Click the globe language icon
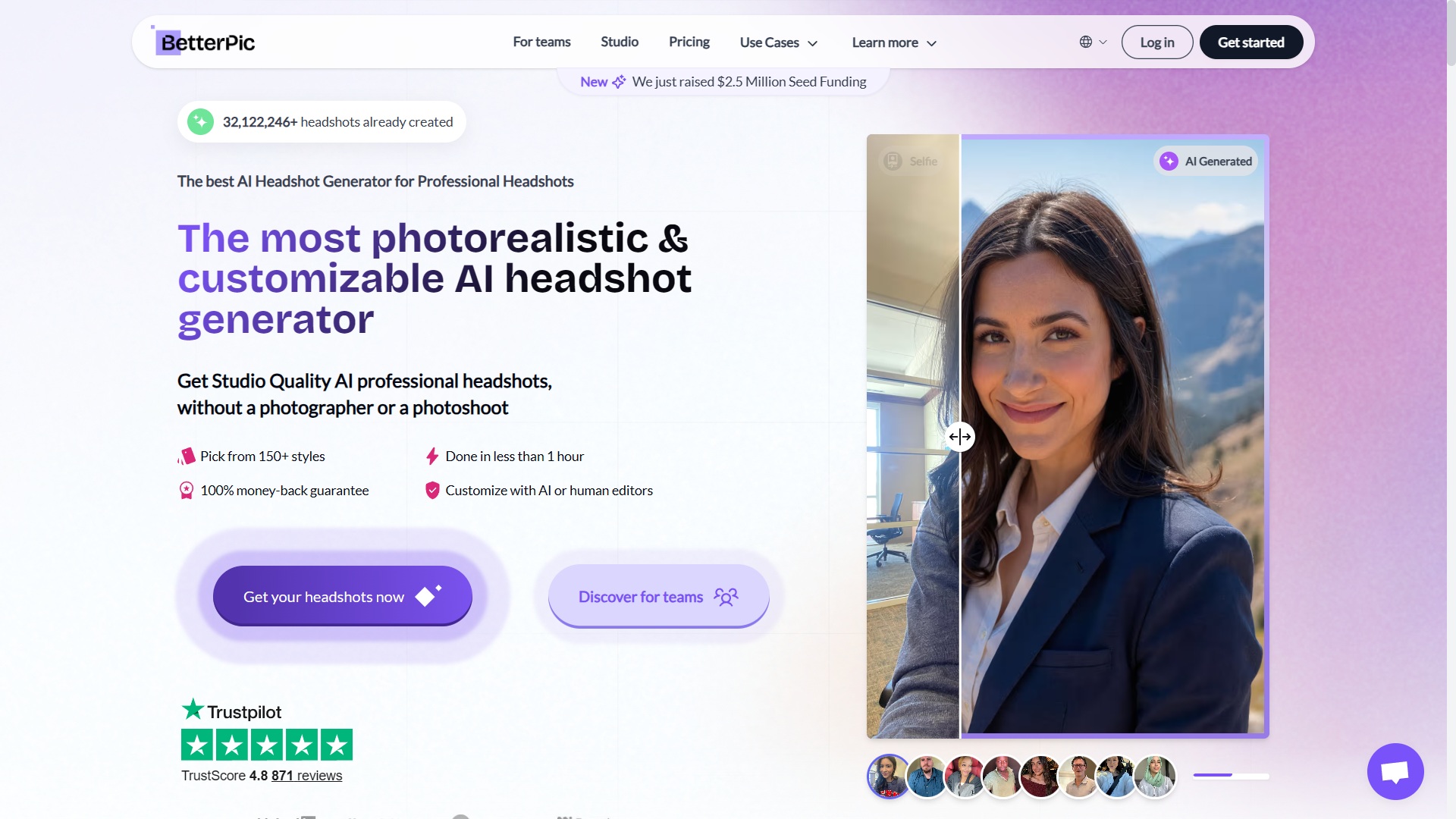The image size is (1456, 819). (1086, 42)
